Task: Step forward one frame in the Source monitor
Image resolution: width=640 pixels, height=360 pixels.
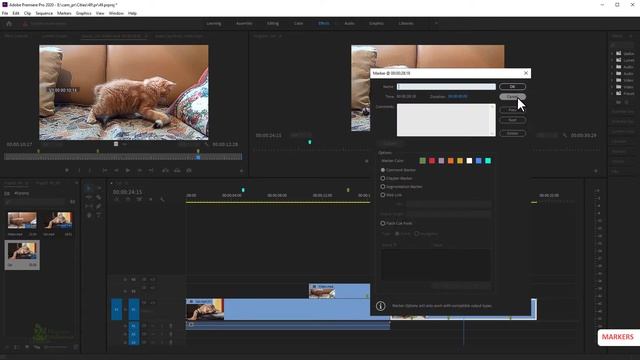Action: tap(140, 170)
